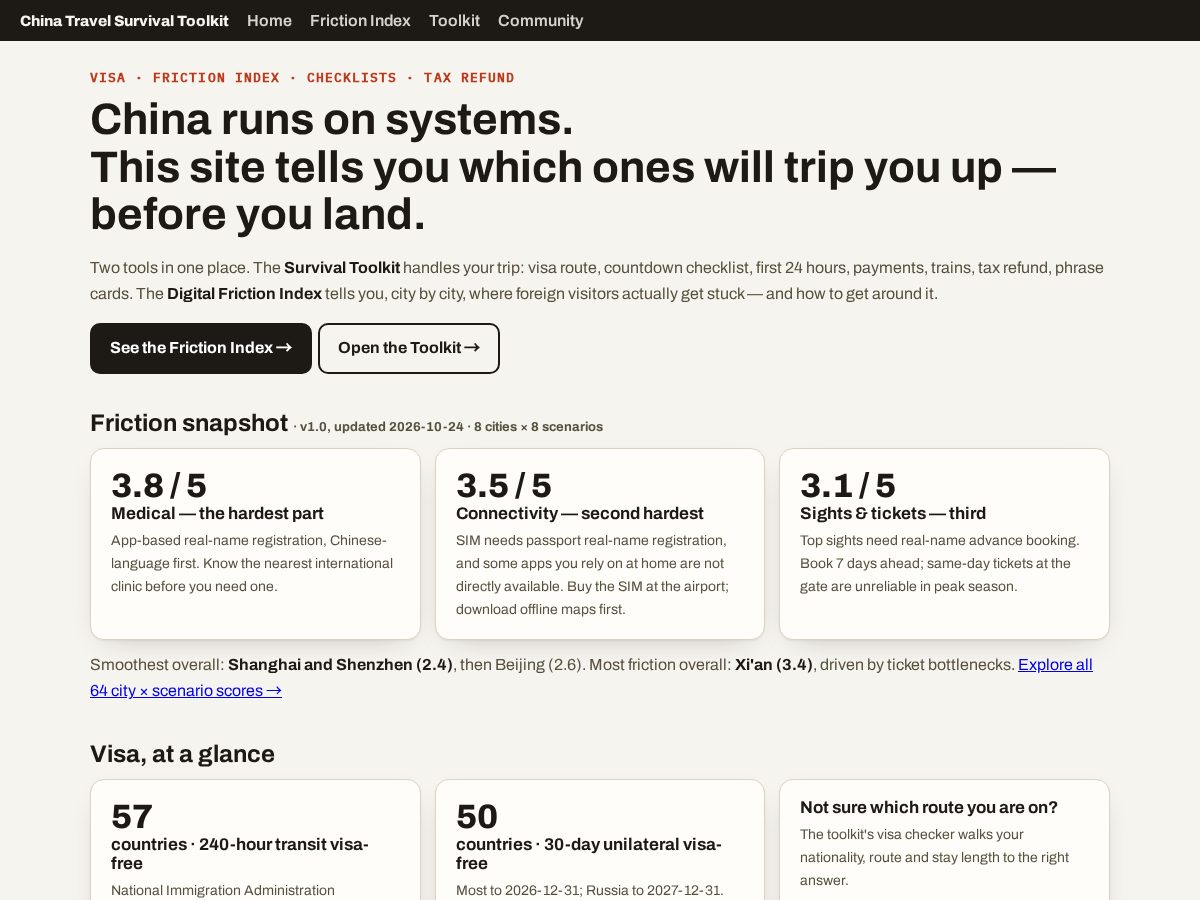Click the 'Friction snapshot' heading
The width and height of the screenshot is (1200, 900).
[189, 423]
